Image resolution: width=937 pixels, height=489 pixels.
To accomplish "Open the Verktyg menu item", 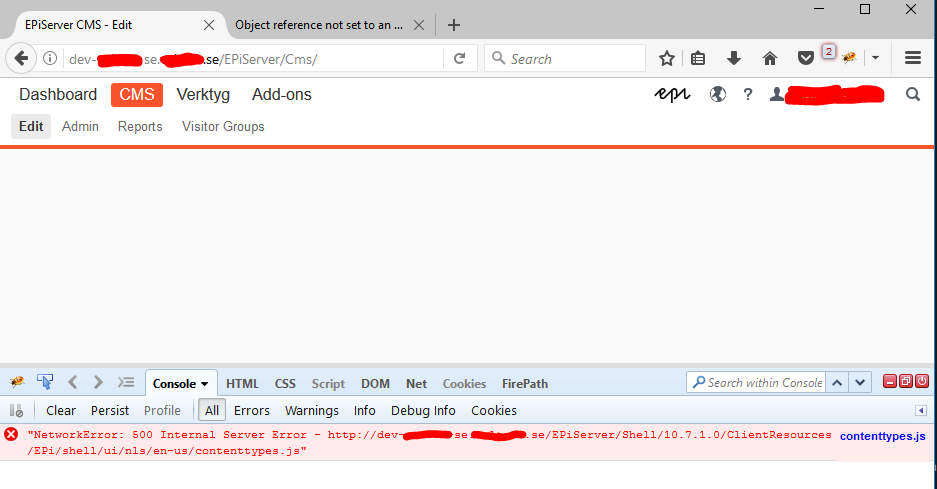I will point(203,94).
